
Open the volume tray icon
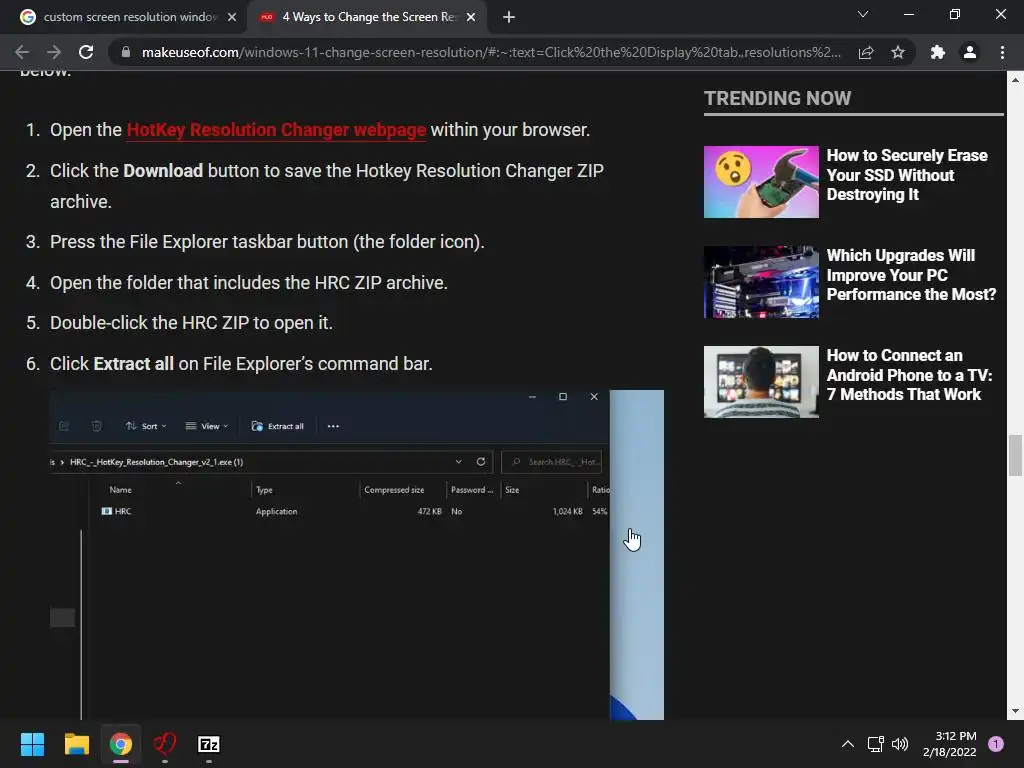click(x=900, y=744)
